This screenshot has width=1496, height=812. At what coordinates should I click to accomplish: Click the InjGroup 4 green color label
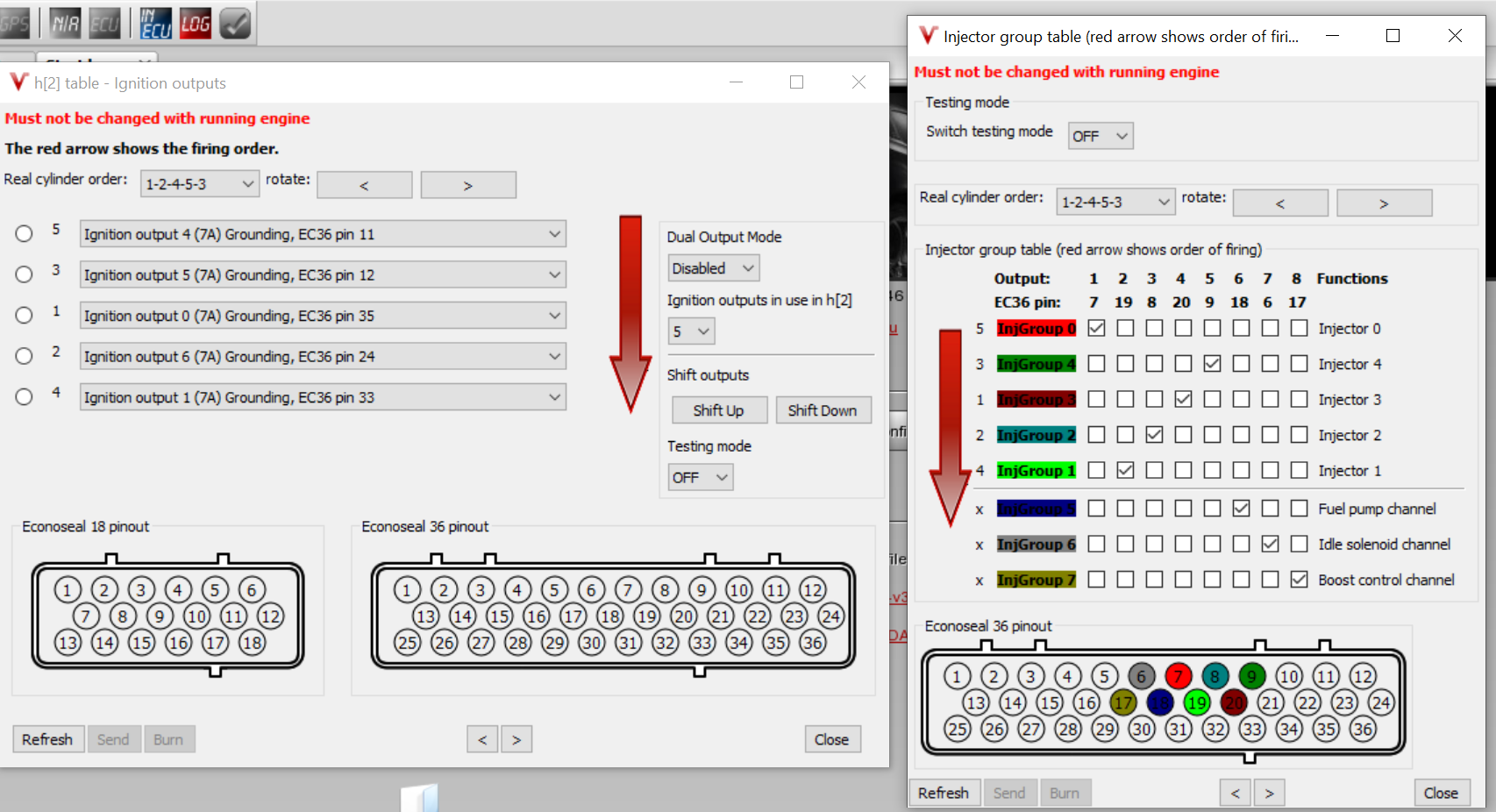pos(1036,364)
